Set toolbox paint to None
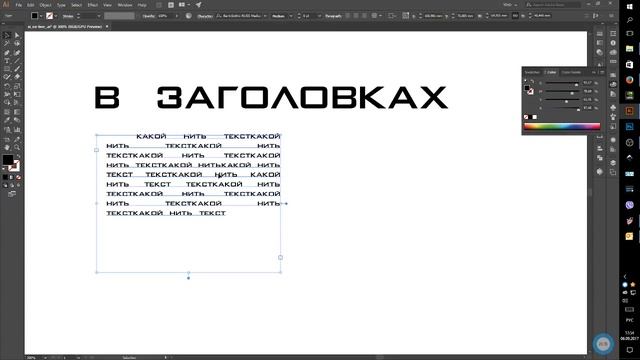This screenshot has width=640, height=360. pos(18,178)
